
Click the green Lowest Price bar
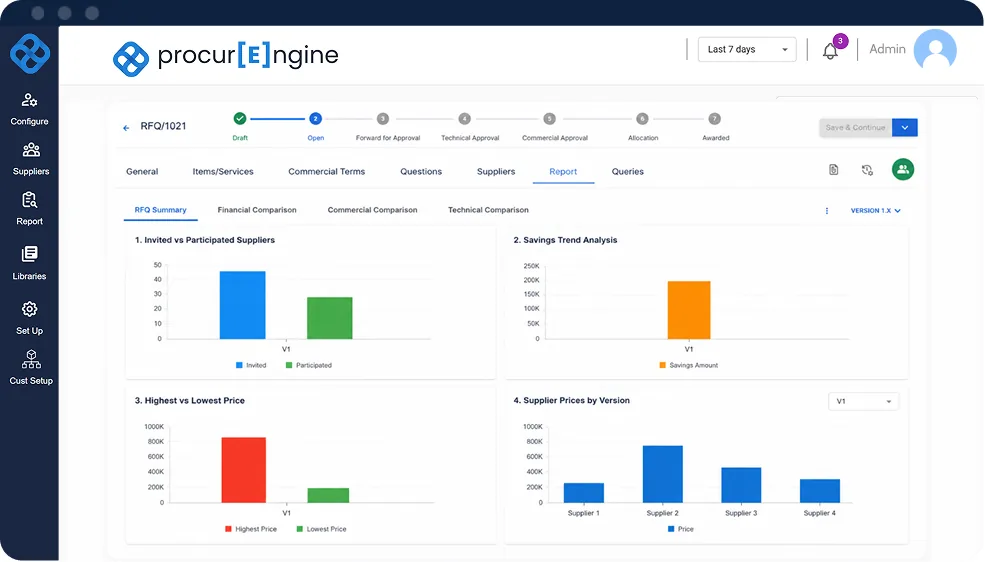(x=329, y=495)
